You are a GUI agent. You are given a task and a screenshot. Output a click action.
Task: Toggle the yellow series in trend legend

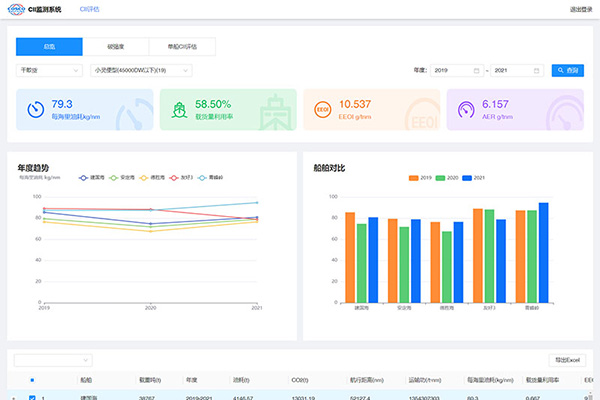(x=152, y=178)
